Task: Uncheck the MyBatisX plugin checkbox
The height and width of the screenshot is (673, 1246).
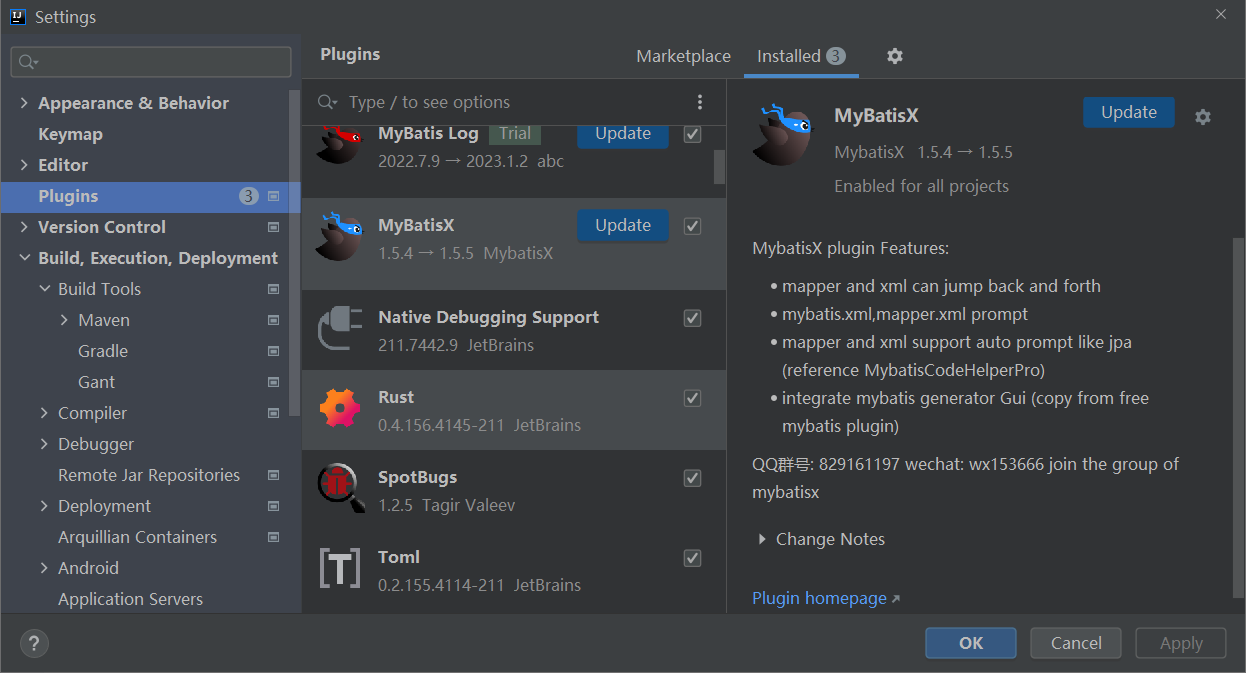Action: pyautogui.click(x=692, y=226)
